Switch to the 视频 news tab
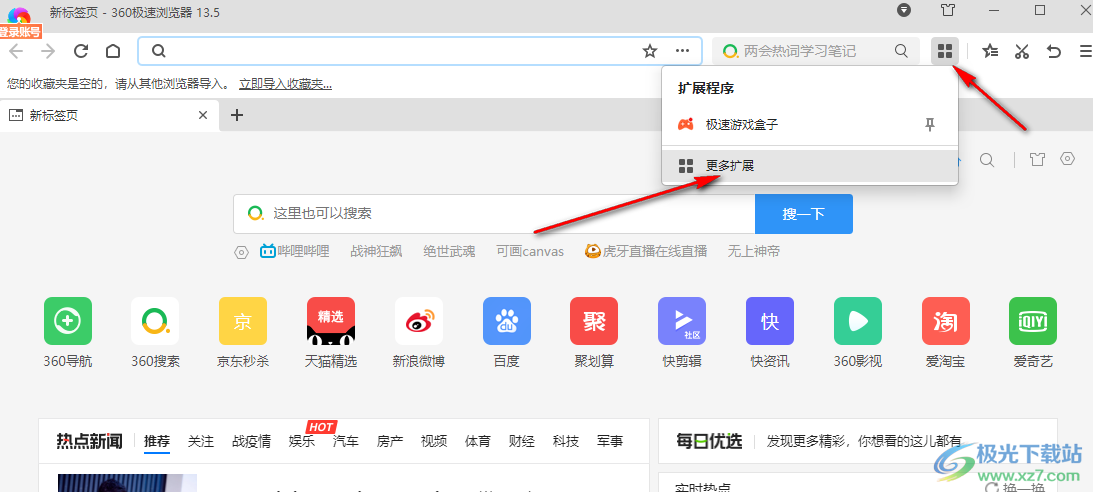This screenshot has height=492, width=1093. point(434,441)
